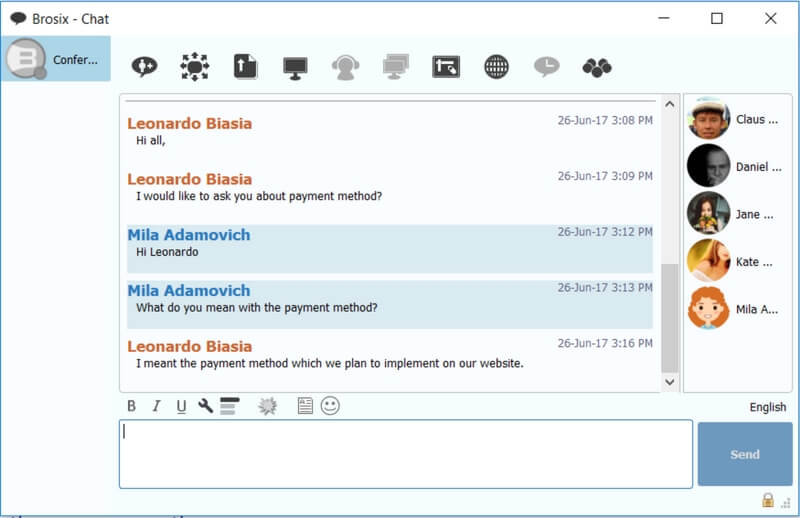
Task: Click the padlock encryption icon
Action: (x=768, y=500)
